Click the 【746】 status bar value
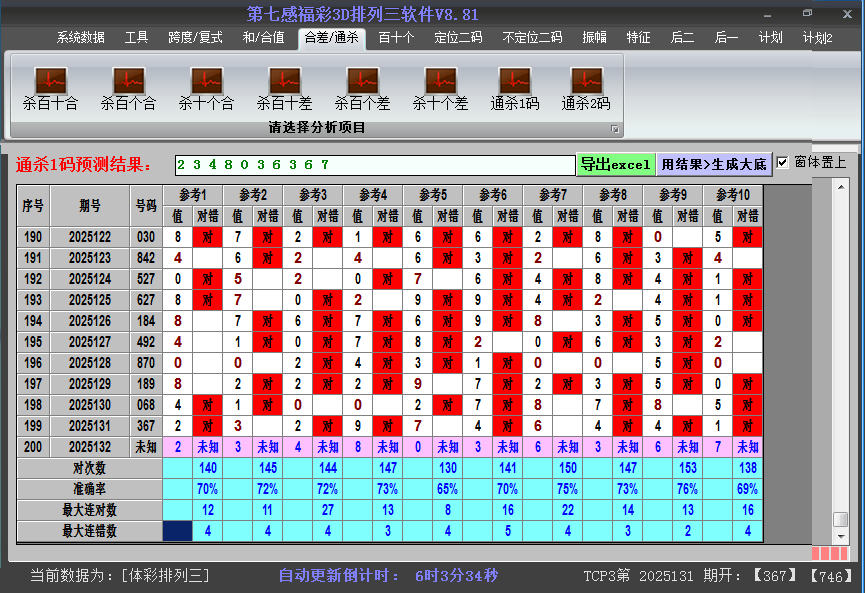The width and height of the screenshot is (865, 593). [x=831, y=576]
